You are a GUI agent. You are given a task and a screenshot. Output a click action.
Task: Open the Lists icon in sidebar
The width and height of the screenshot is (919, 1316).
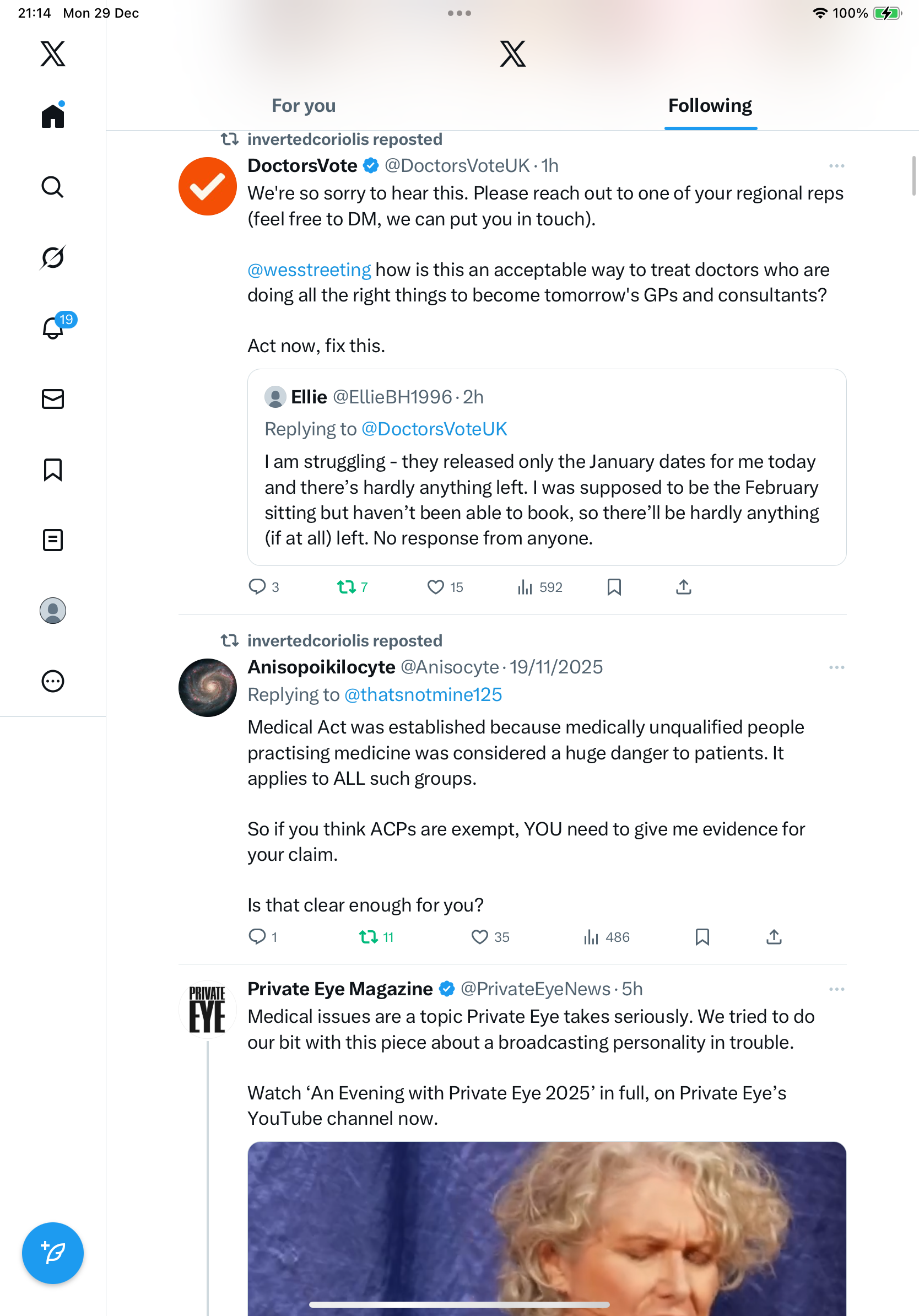point(53,540)
